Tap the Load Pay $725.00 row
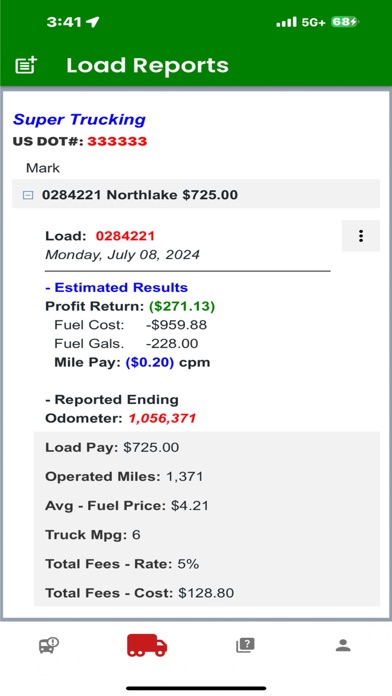 [x=207, y=447]
